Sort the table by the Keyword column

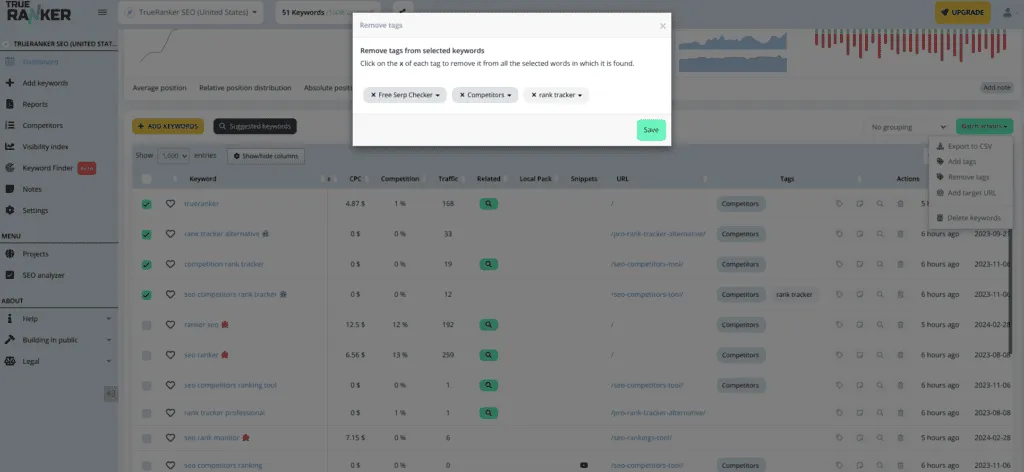[x=202, y=179]
